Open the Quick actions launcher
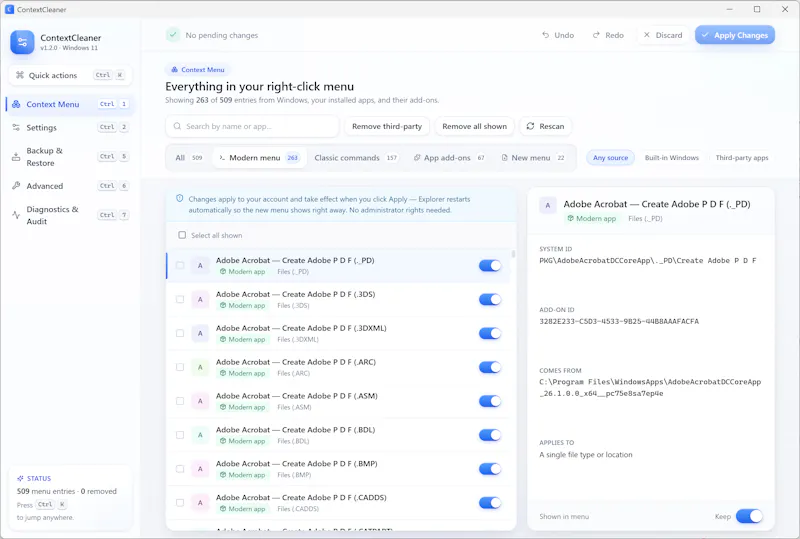This screenshot has width=800, height=539. pyautogui.click(x=70, y=75)
